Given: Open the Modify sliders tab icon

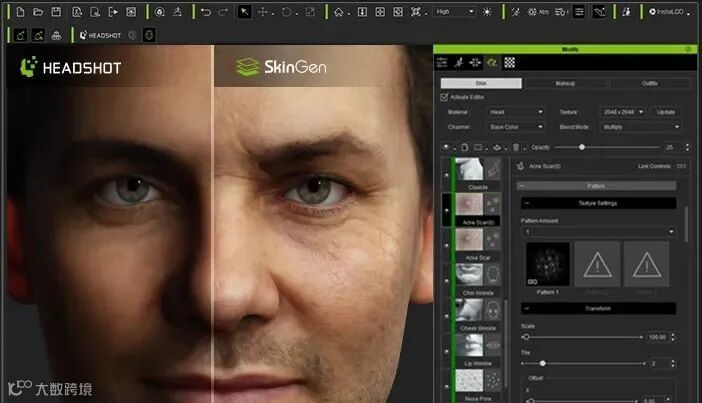Looking at the screenshot, I should [442, 63].
